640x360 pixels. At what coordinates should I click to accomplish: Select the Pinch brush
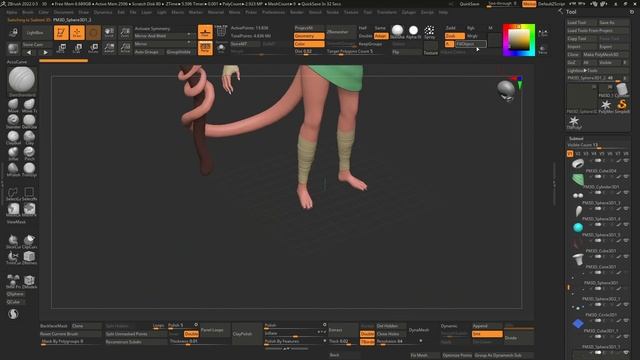point(29,153)
